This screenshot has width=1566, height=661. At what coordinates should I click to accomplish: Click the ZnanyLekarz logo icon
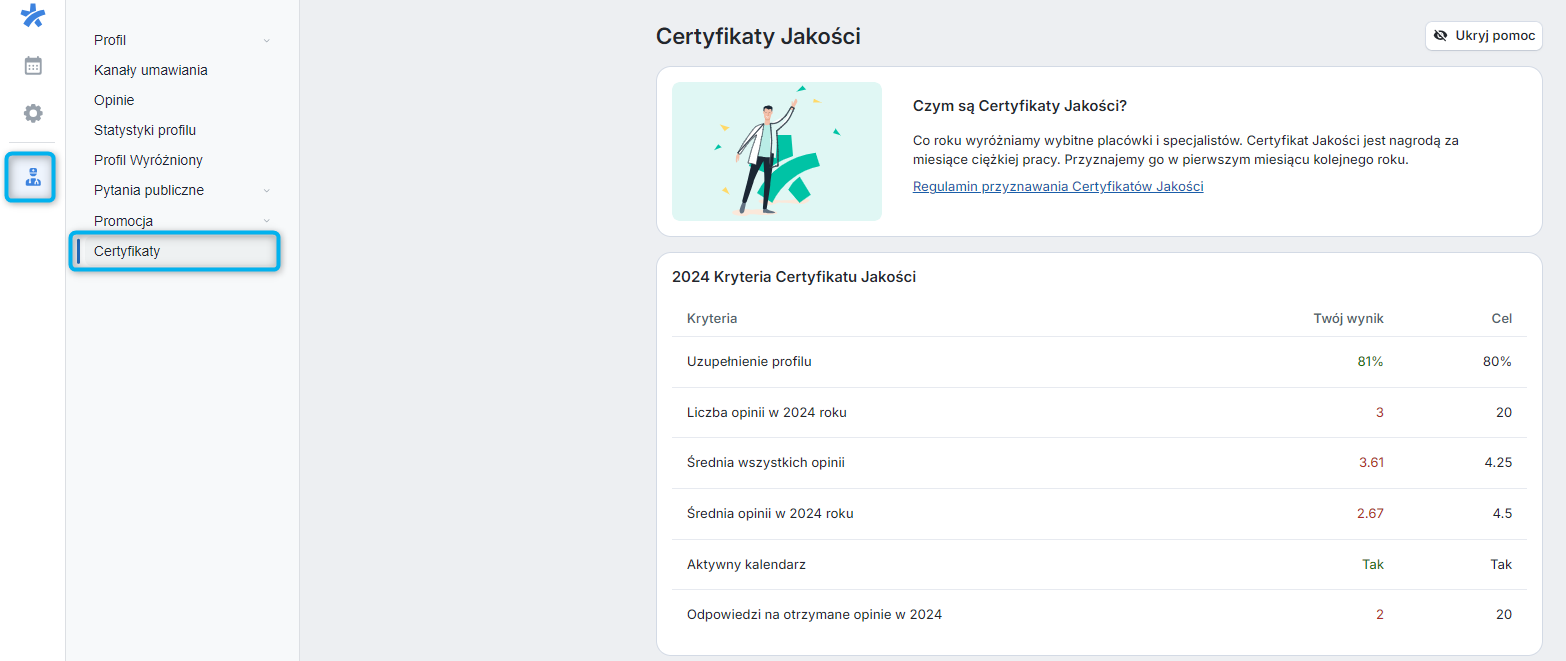click(x=33, y=16)
